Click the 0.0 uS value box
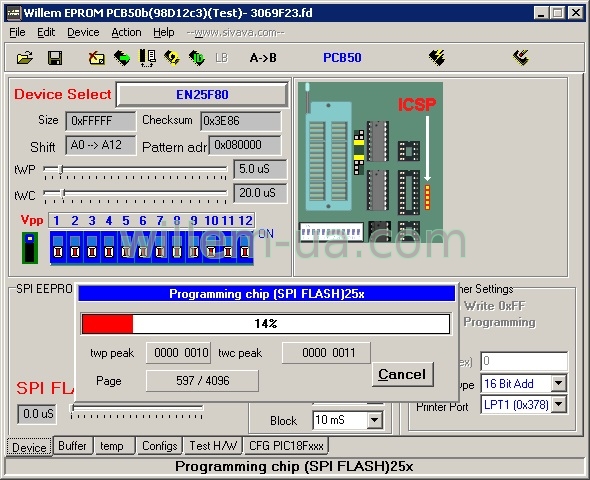The height and width of the screenshot is (480, 590). [37, 414]
